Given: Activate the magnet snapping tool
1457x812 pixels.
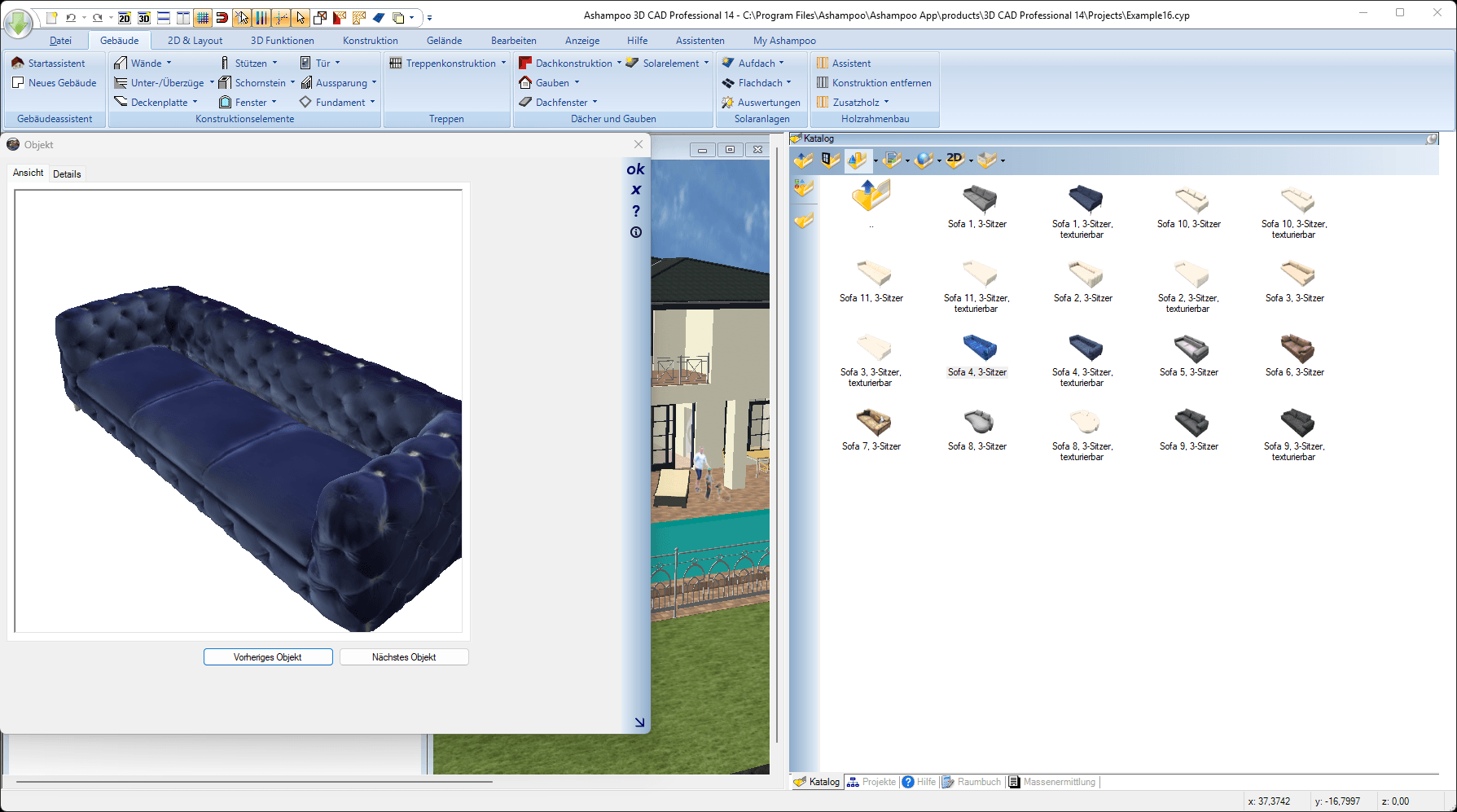Looking at the screenshot, I should (222, 17).
